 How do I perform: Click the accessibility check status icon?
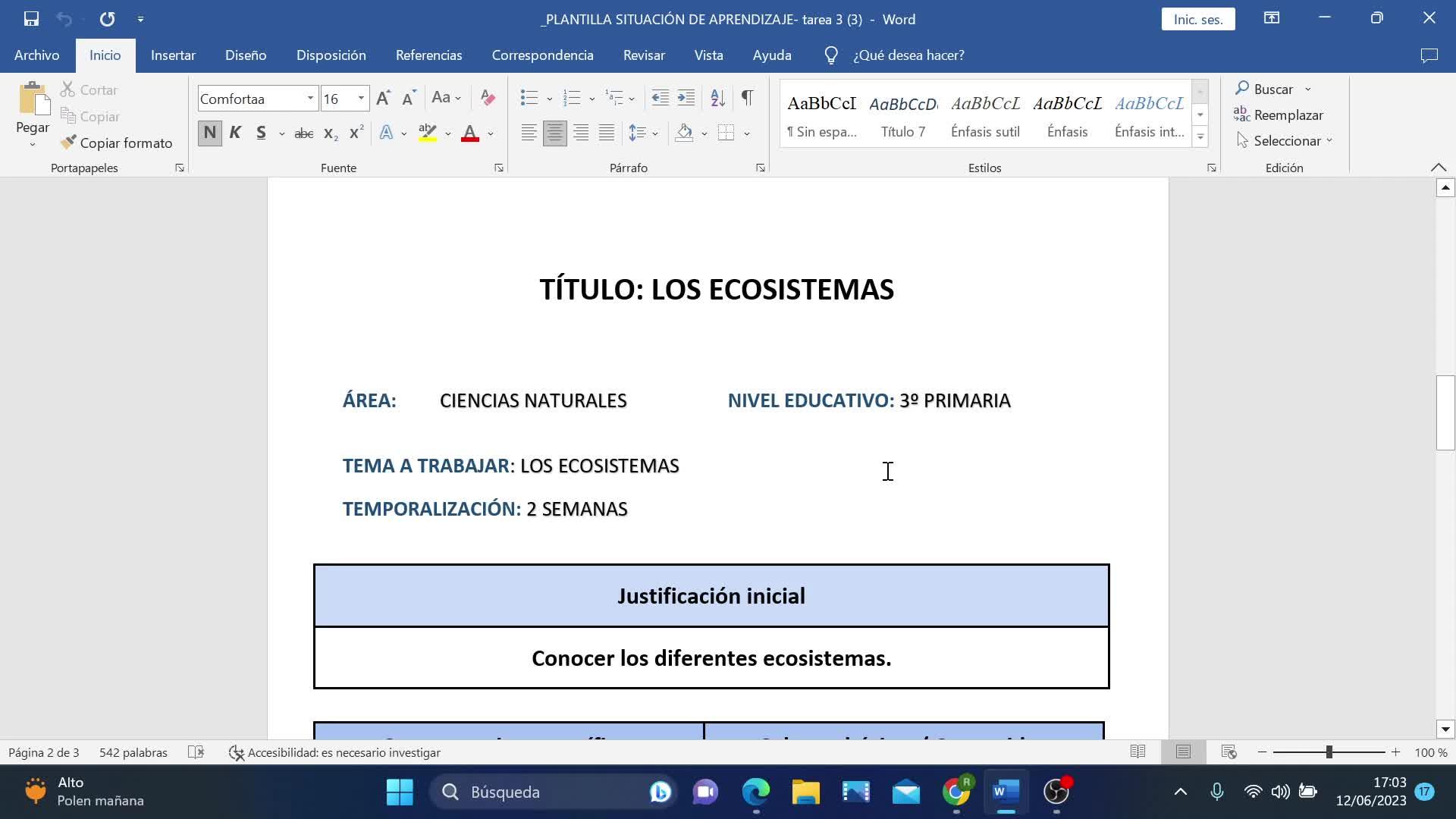pos(237,753)
